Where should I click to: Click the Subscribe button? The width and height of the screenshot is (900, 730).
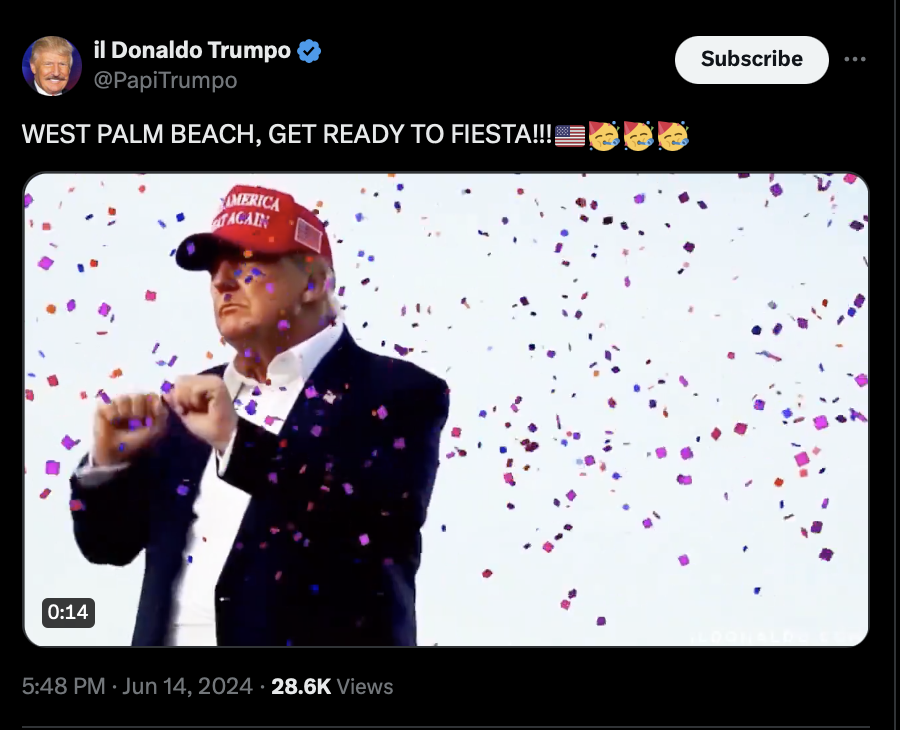751,60
